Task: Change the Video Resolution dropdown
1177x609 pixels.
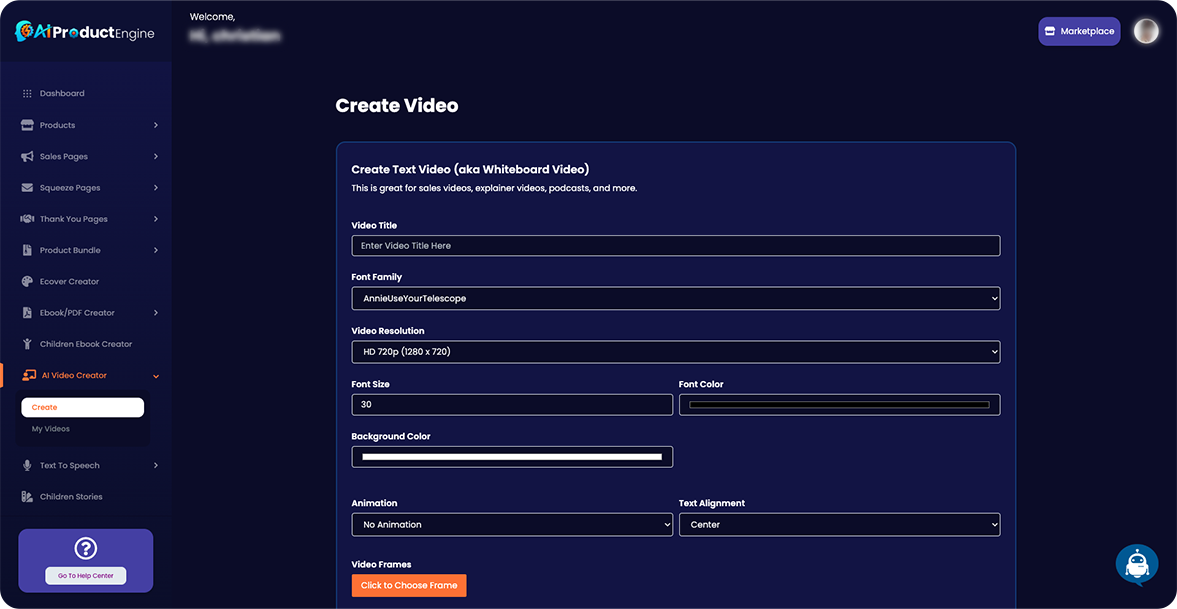Action: click(x=675, y=351)
